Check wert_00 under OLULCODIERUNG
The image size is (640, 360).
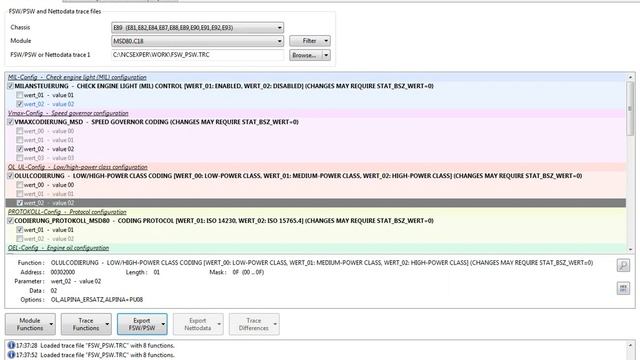[20, 185]
